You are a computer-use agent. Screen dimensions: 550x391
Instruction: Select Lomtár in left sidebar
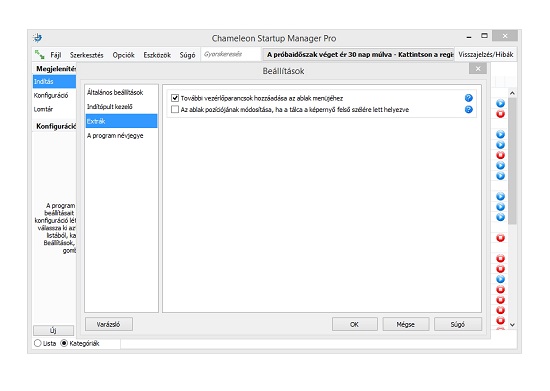(54, 109)
